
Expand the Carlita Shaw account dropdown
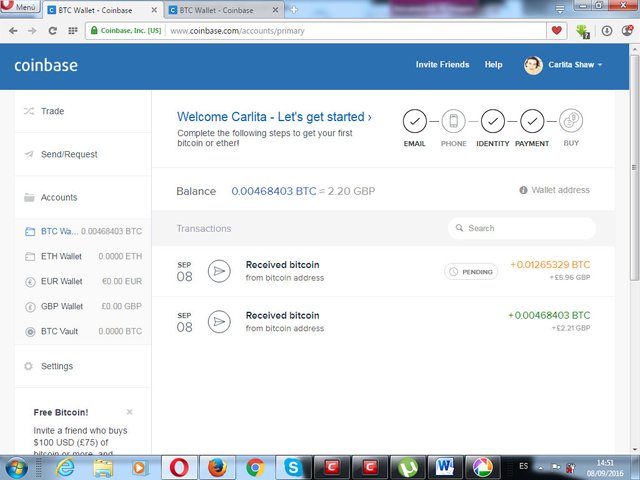coord(575,64)
